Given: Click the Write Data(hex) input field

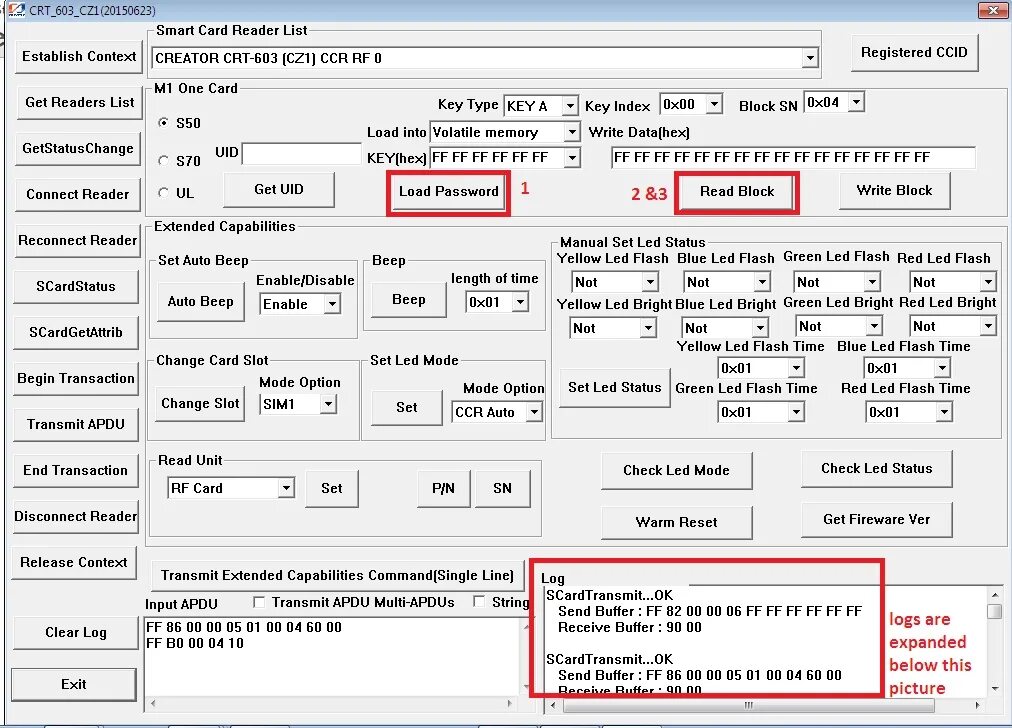Looking at the screenshot, I should pos(793,157).
